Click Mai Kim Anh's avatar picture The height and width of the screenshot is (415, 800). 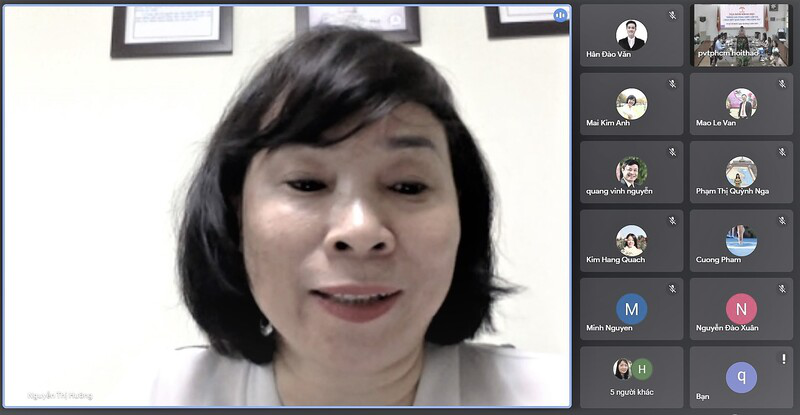tap(631, 103)
